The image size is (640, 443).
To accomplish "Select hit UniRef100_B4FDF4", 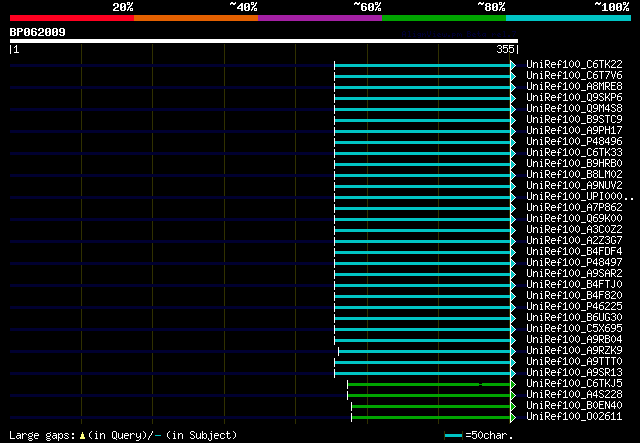I will tap(574, 252).
